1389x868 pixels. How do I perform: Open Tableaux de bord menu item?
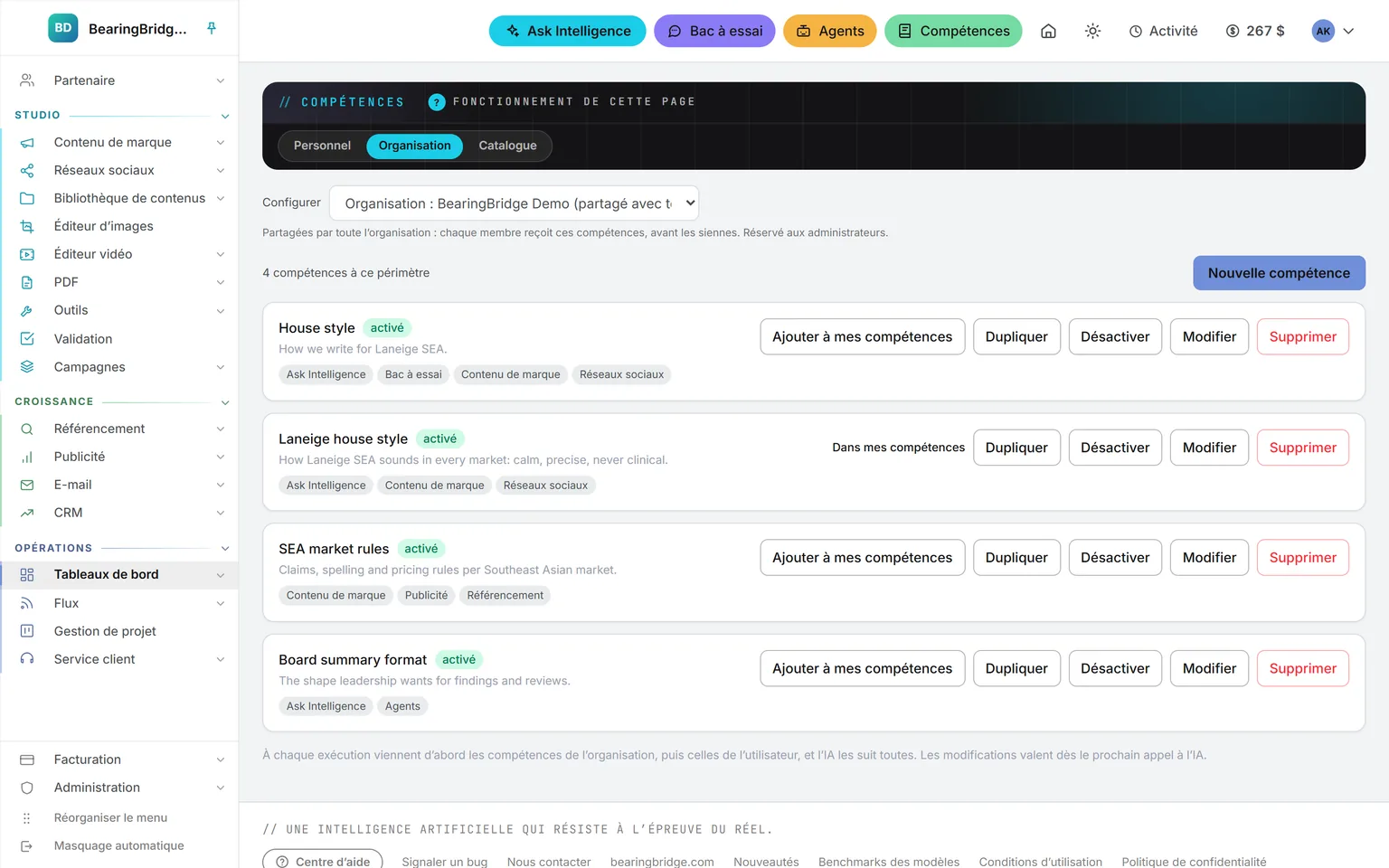tap(119, 575)
